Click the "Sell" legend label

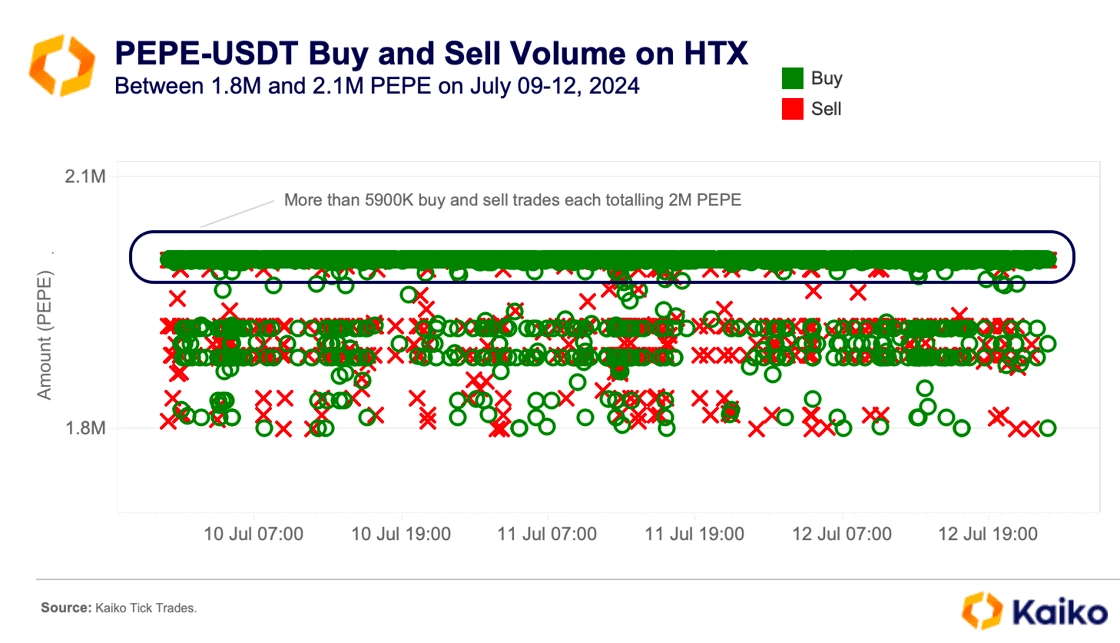point(826,109)
